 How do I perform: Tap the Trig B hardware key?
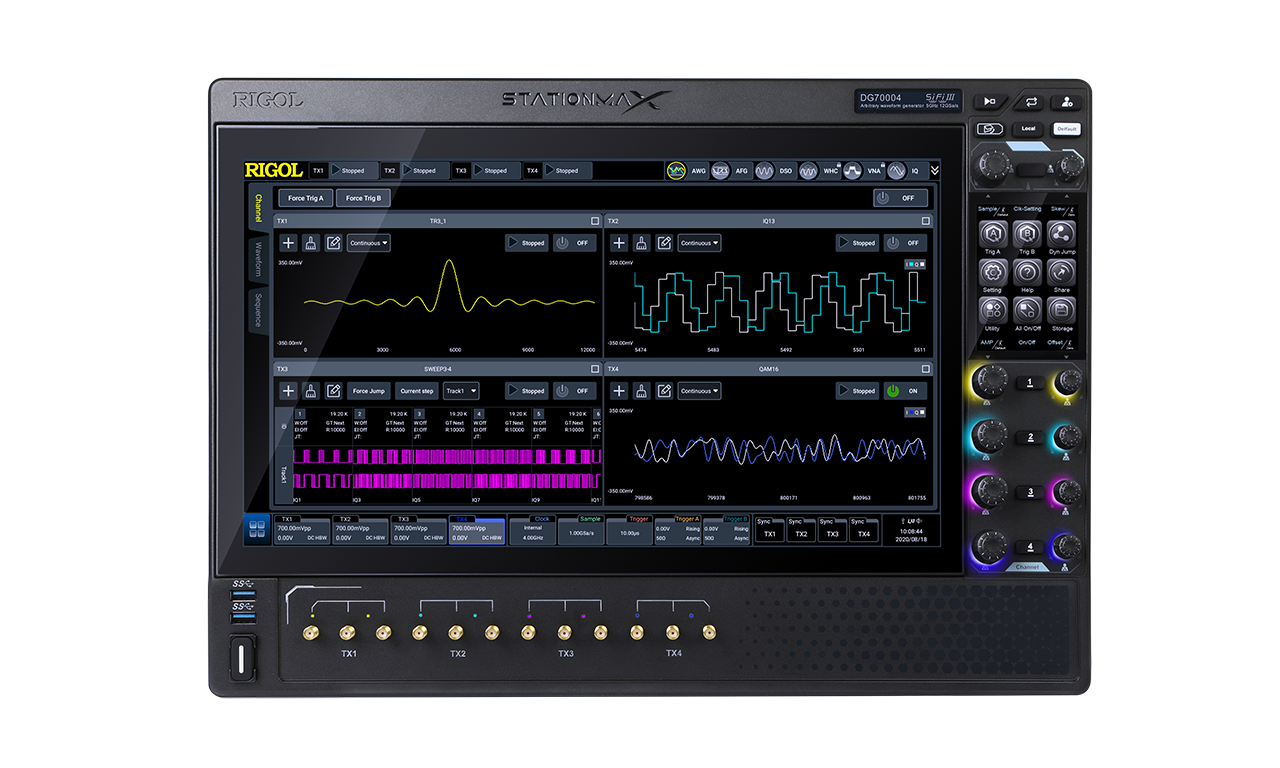pos(1027,234)
